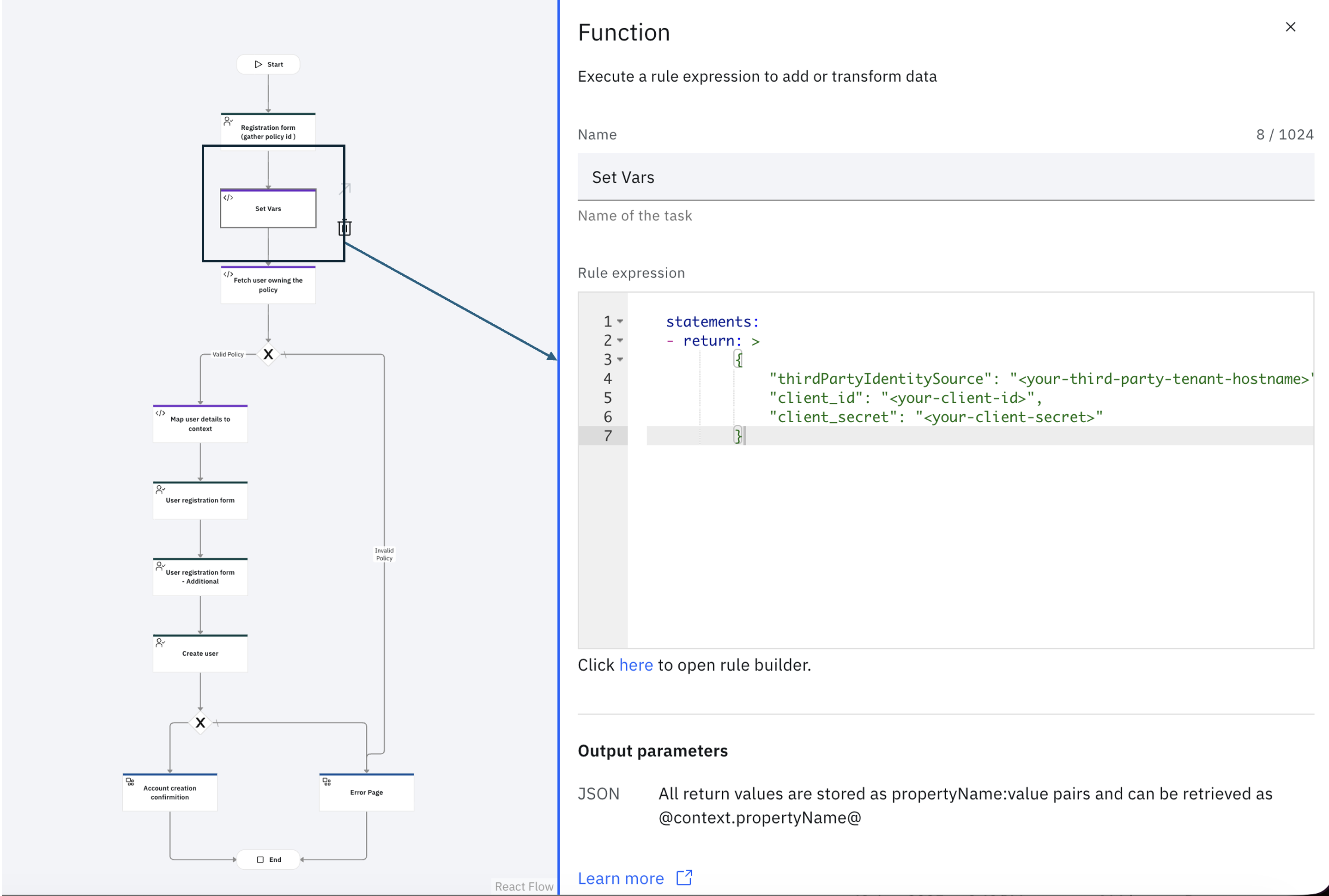The height and width of the screenshot is (896, 1329).
Task: Click the play icon in Start node
Action: pyautogui.click(x=258, y=65)
